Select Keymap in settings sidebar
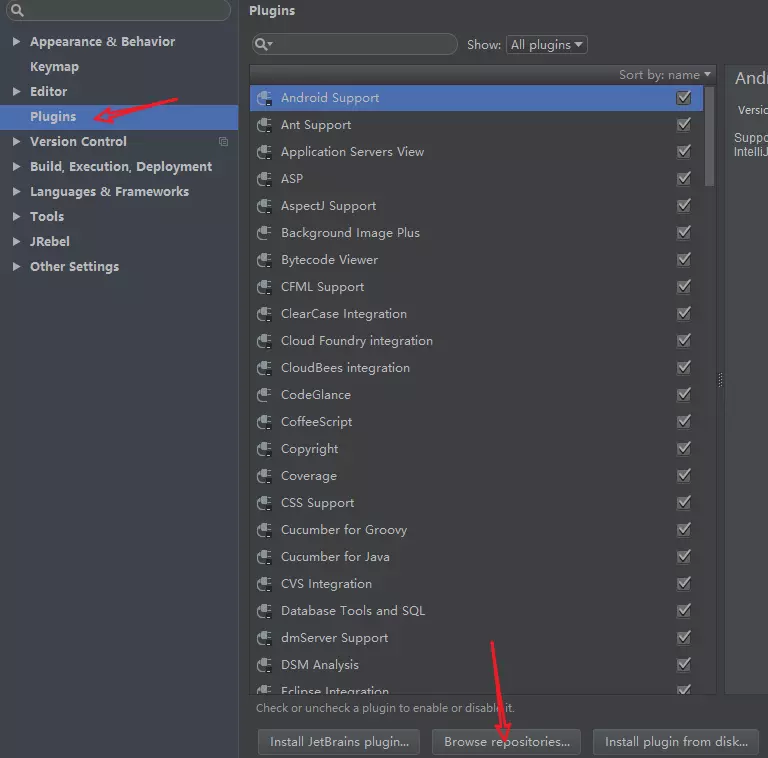 [x=54, y=67]
